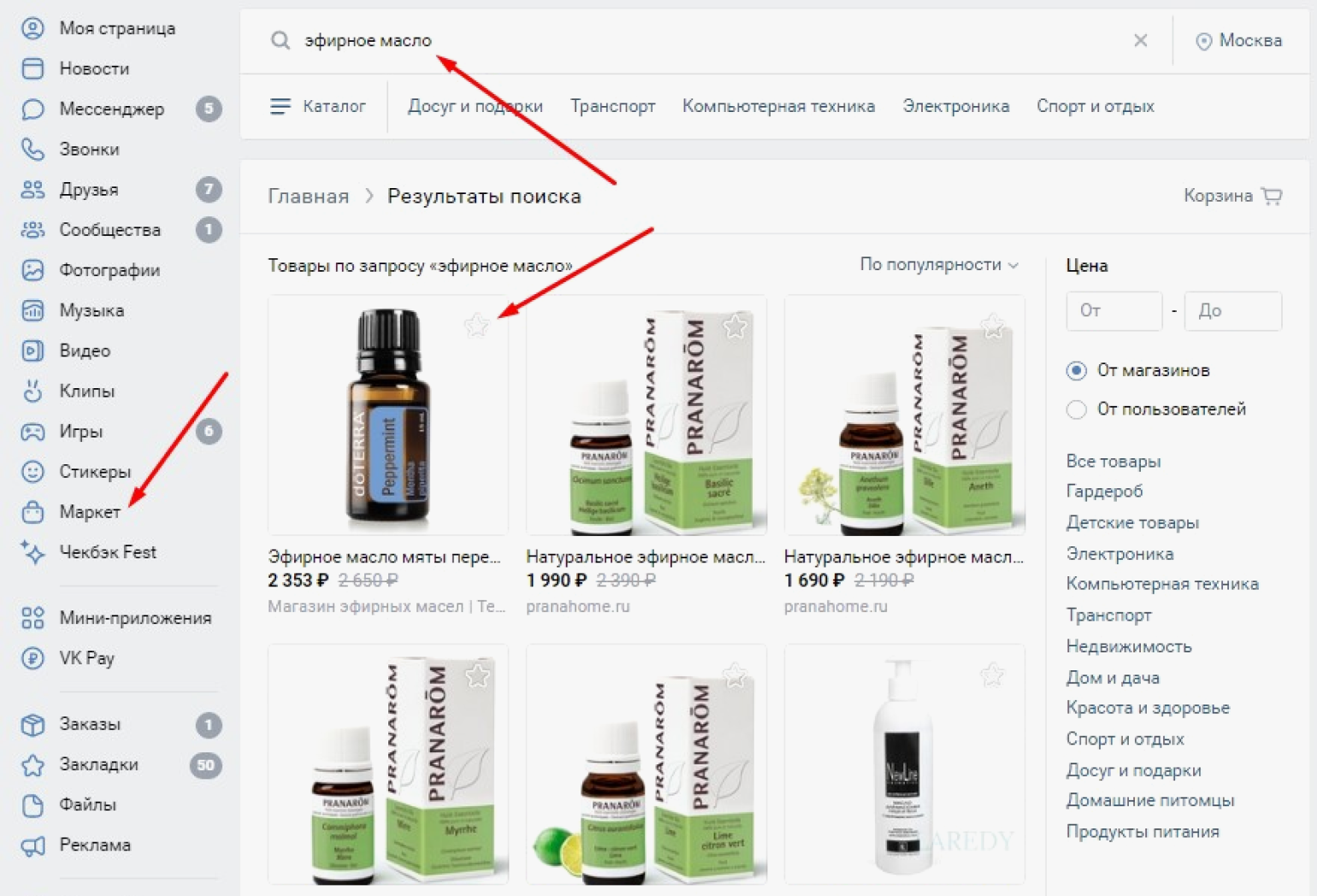Bookmark the Lime citron vert product star
This screenshot has height=896, width=1317.
click(x=735, y=675)
